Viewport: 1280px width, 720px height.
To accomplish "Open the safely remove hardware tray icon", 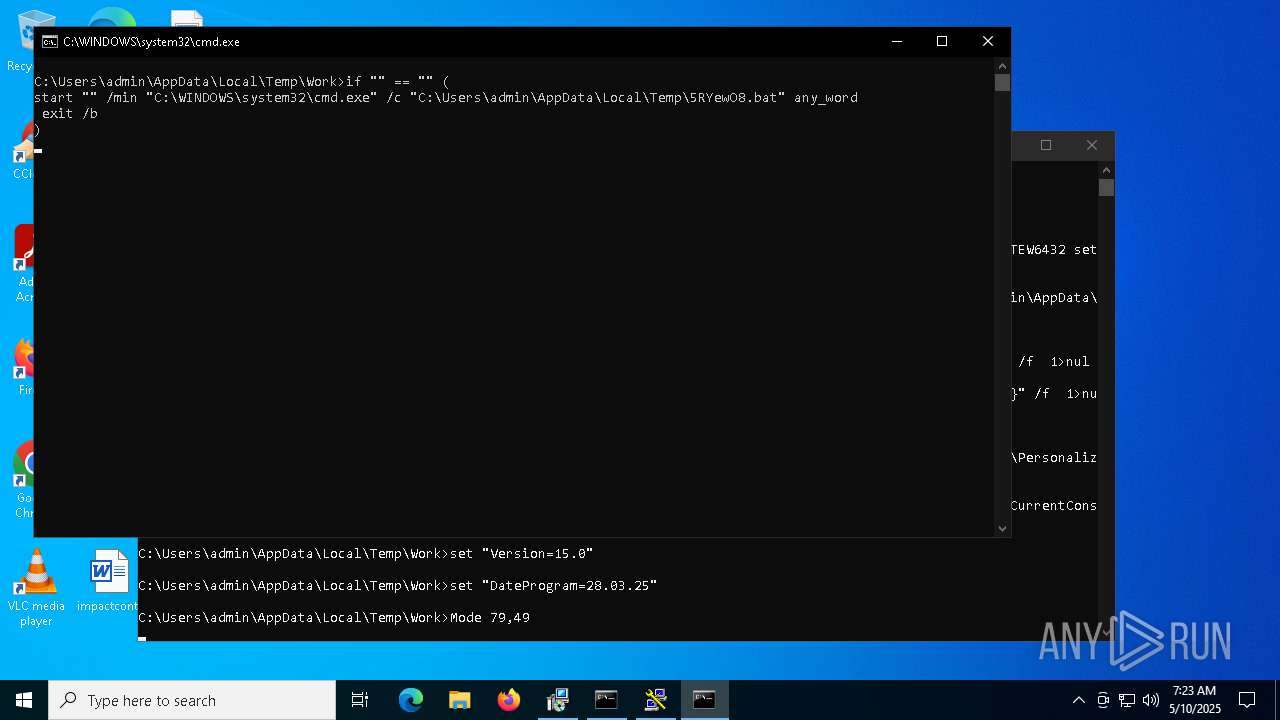I will pyautogui.click(x=1103, y=700).
